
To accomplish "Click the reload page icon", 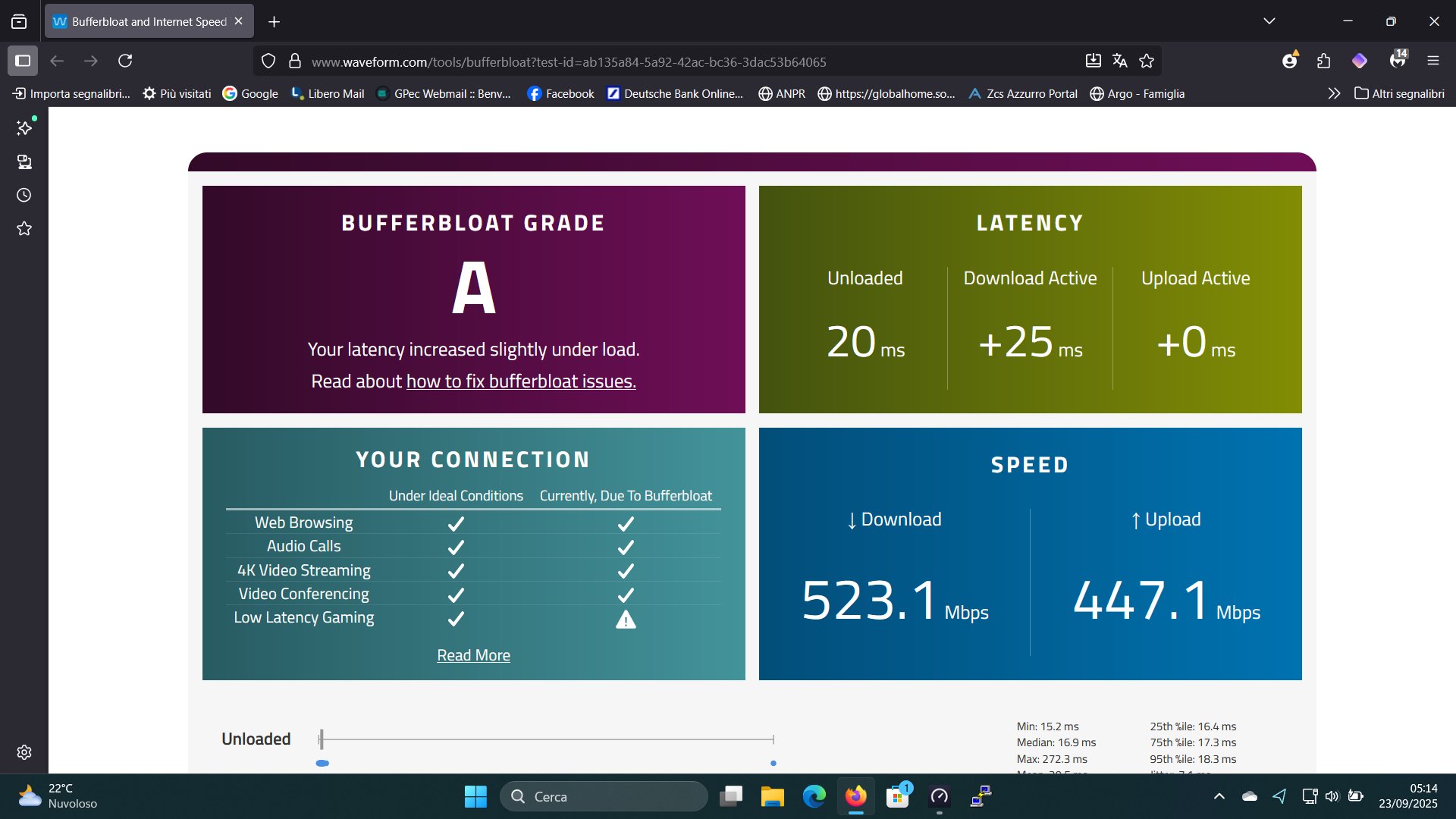I will pos(125,61).
